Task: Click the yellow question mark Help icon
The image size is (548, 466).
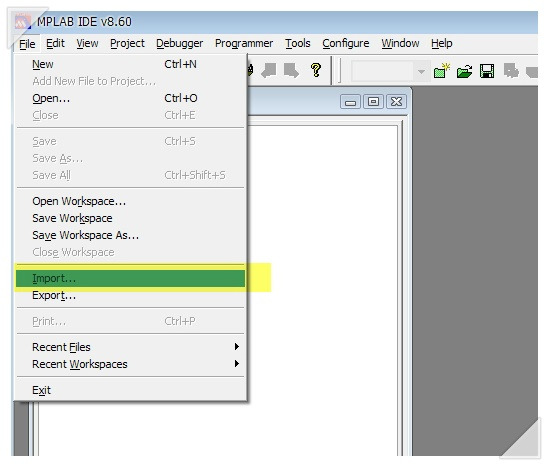Action: pyautogui.click(x=316, y=70)
